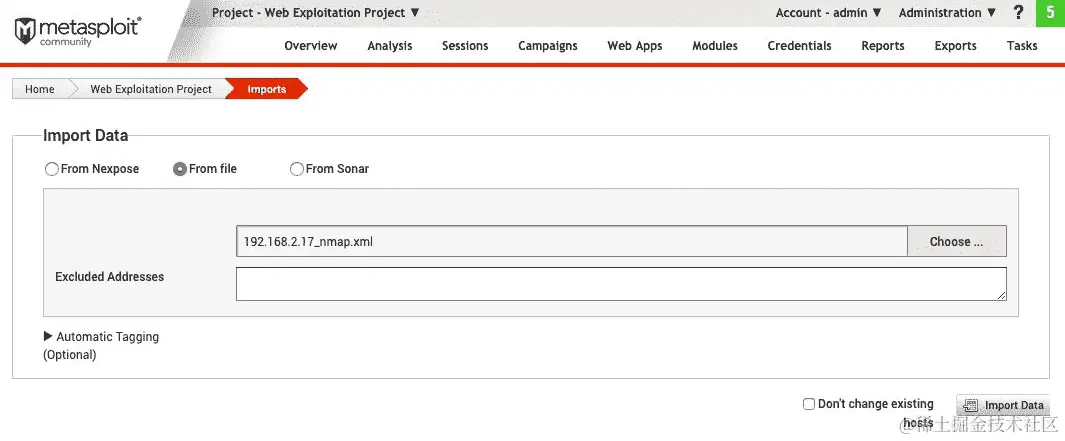This screenshot has height=441, width=1065.
Task: Open the green notifications badge showing 5
Action: click(x=1050, y=13)
